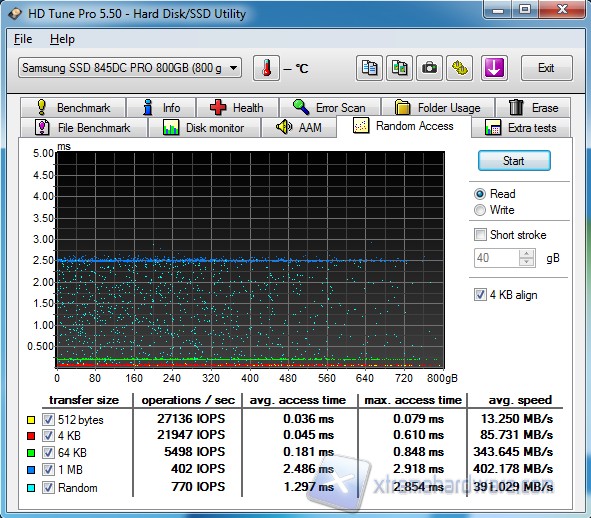This screenshot has width=591, height=518.
Task: Increase short stroke gB value spinner
Action: click(x=527, y=254)
